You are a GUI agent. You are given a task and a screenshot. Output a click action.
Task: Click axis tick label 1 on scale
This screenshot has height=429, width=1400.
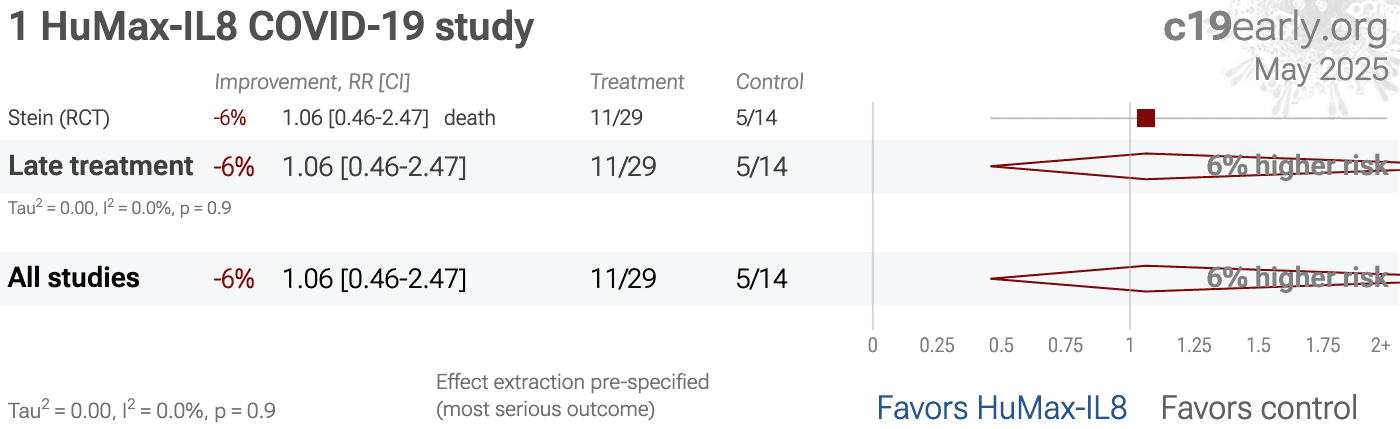tap(1130, 346)
